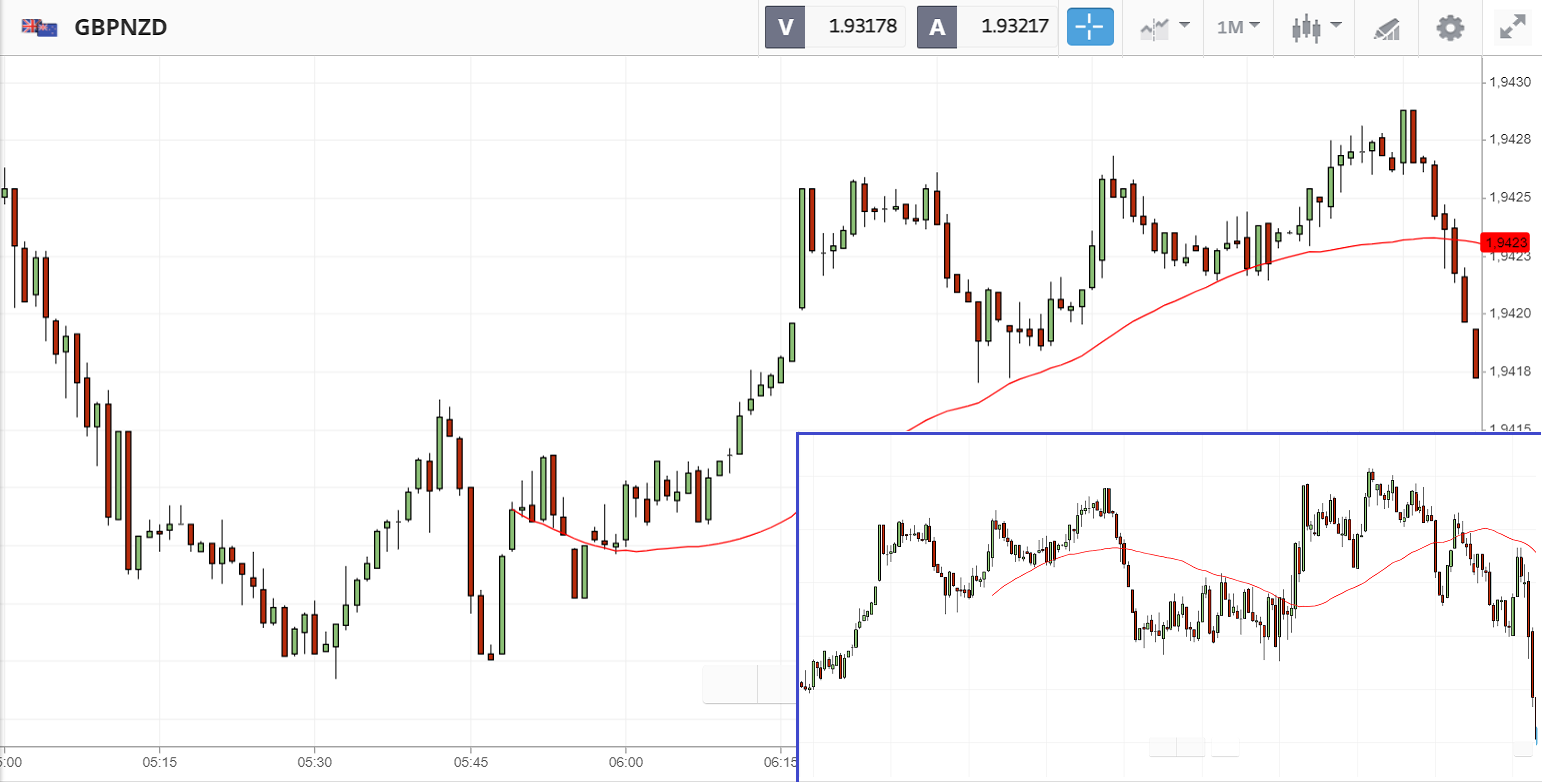Image resolution: width=1542 pixels, height=782 pixels.
Task: Click the 06:00 time axis label
Action: (625, 762)
